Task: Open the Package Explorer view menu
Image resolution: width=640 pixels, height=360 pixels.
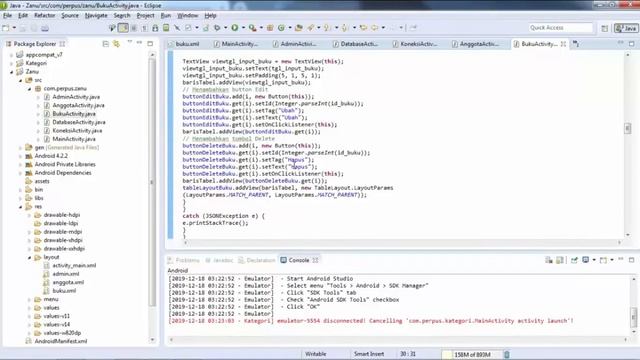Action: (129, 42)
